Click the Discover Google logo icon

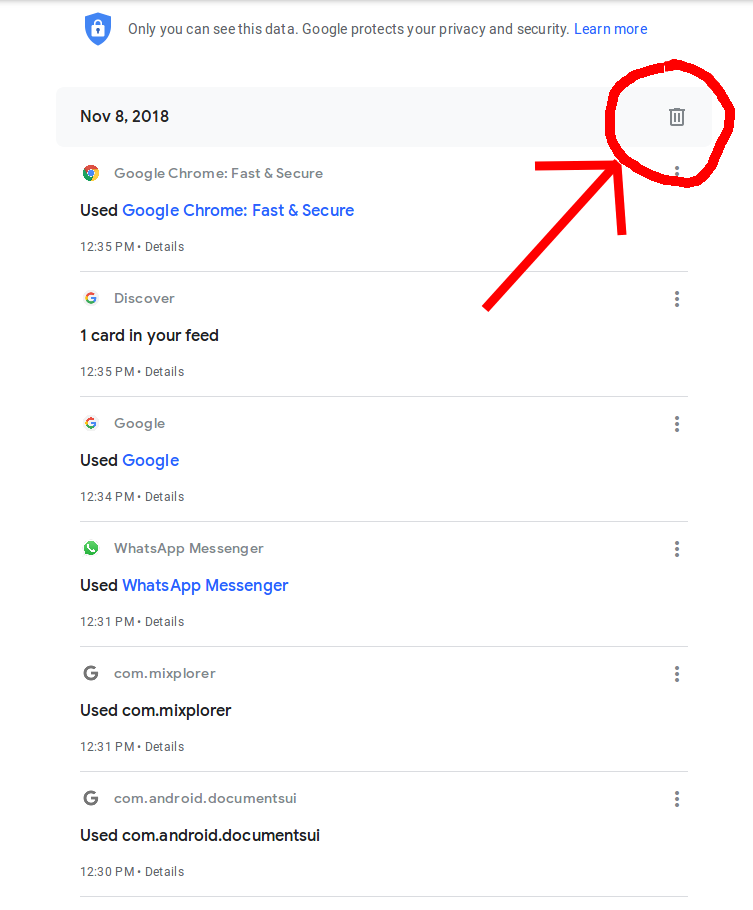(91, 298)
